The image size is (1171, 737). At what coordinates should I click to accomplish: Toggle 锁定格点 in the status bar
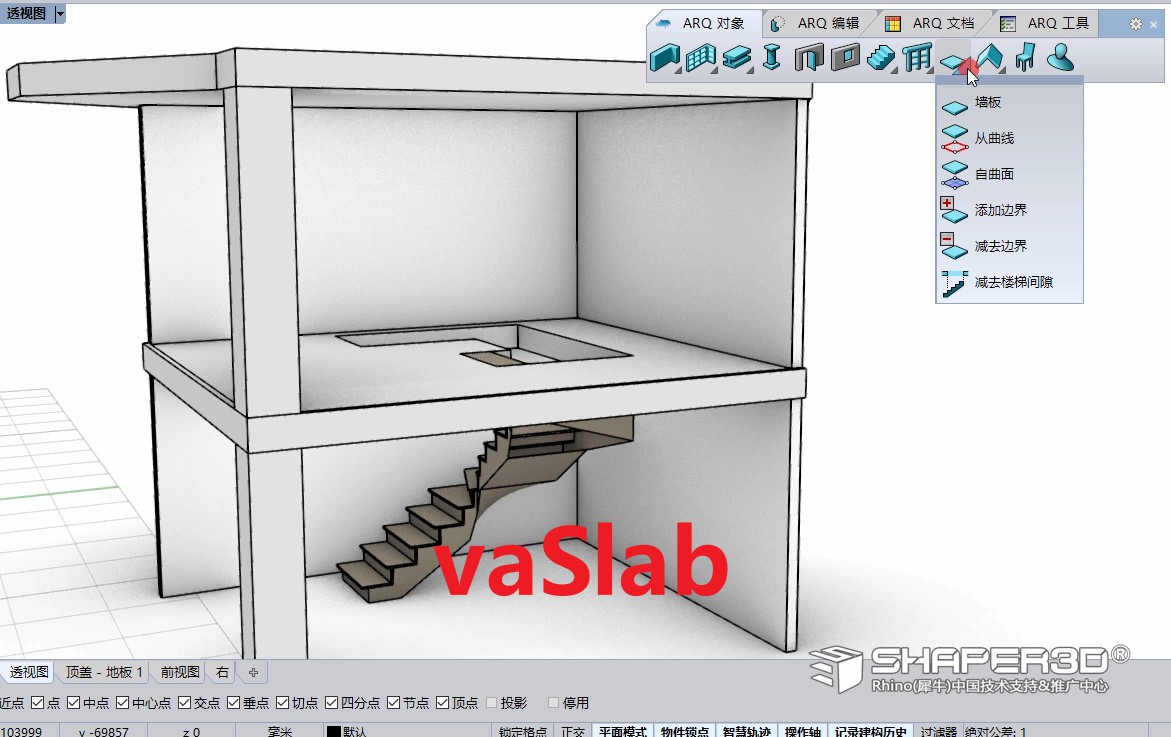click(523, 731)
